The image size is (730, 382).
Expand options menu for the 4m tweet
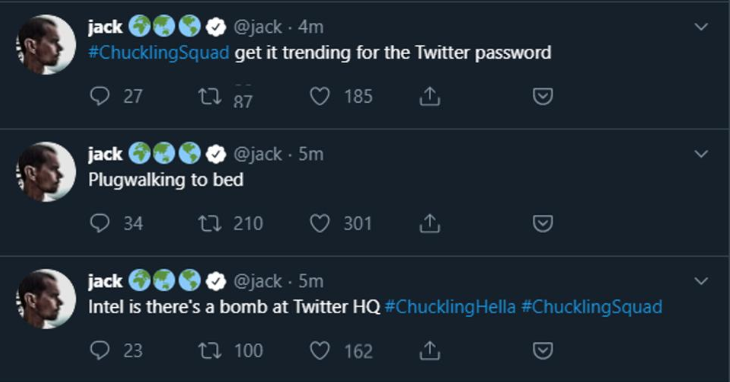(701, 27)
